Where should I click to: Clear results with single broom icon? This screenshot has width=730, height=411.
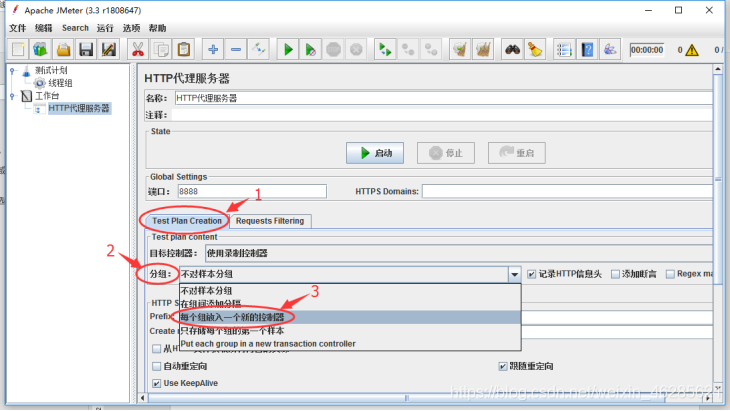(460, 49)
